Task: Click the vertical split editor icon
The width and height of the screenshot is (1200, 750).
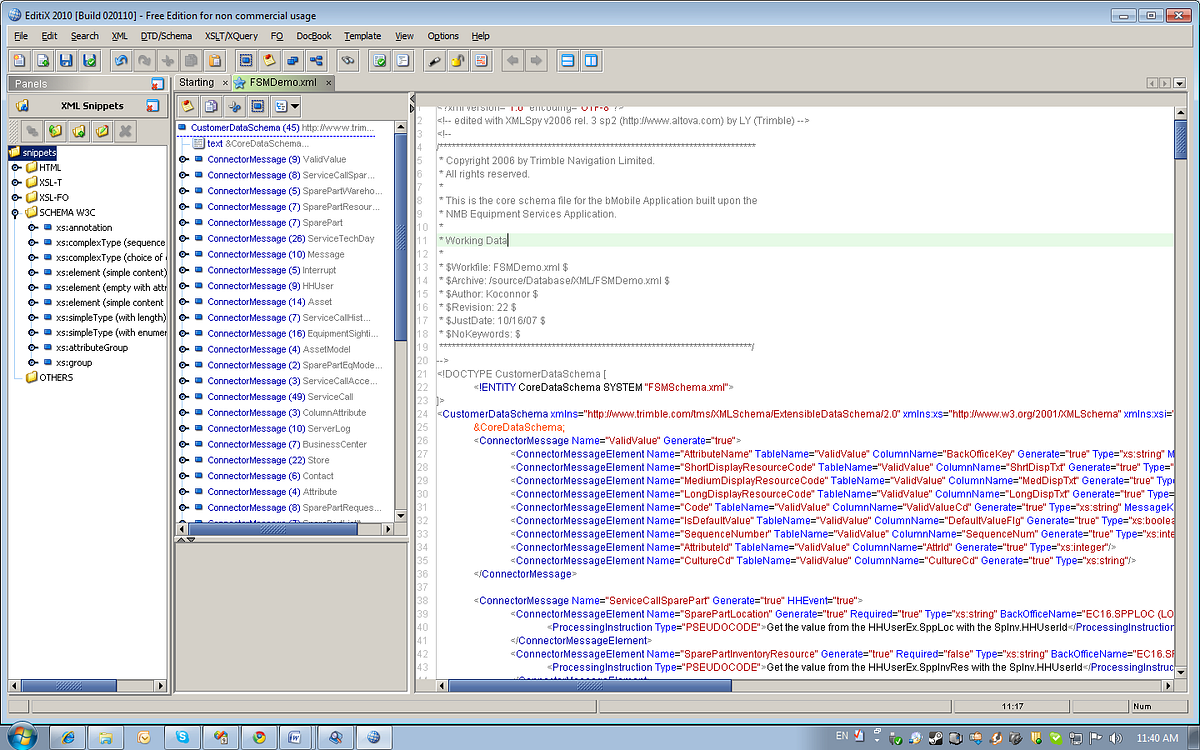Action: coord(591,61)
